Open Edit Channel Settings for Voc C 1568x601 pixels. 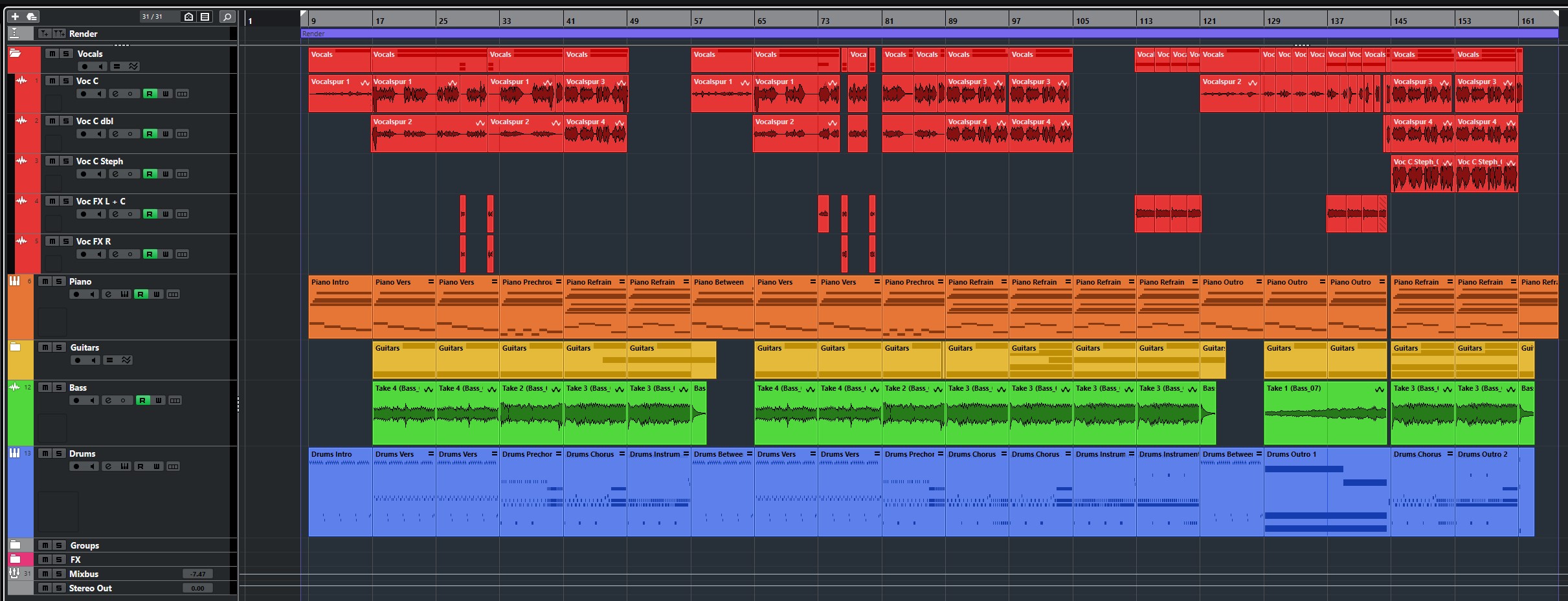[x=115, y=94]
